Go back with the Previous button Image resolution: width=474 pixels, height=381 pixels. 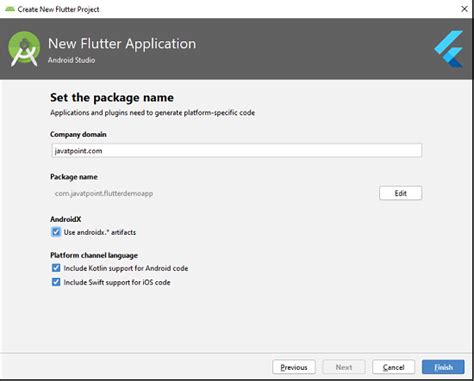294,367
